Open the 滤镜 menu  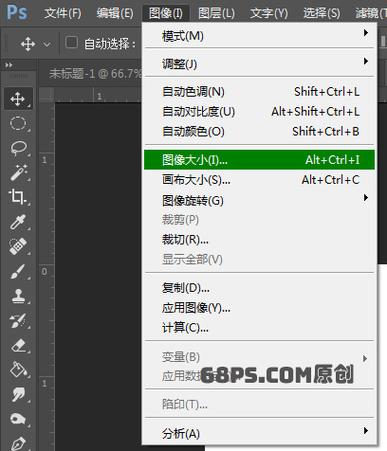click(370, 13)
